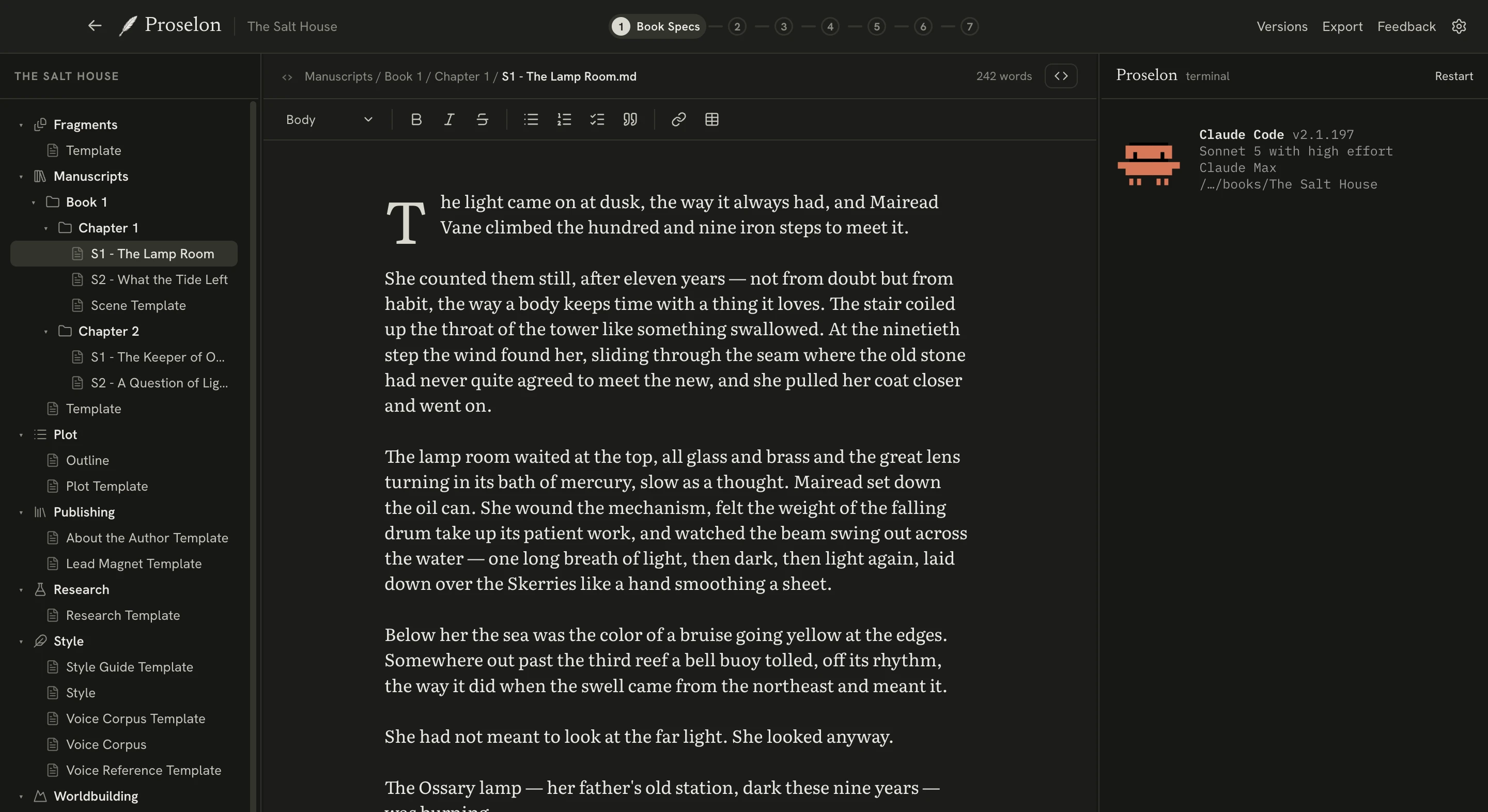This screenshot has height=812, width=1488.
Task: Click The Salt House book title in header
Action: 292,26
